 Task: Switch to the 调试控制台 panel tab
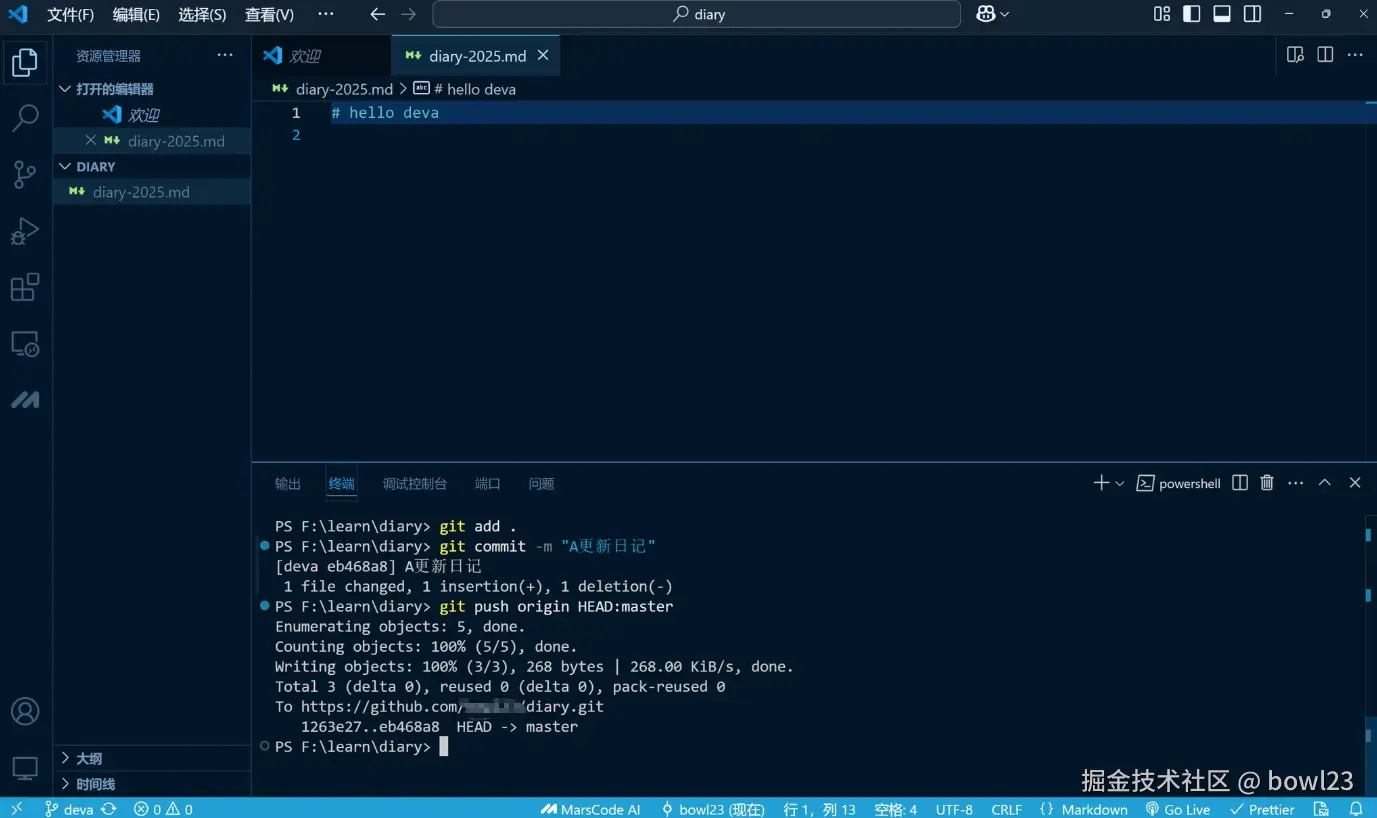(415, 483)
